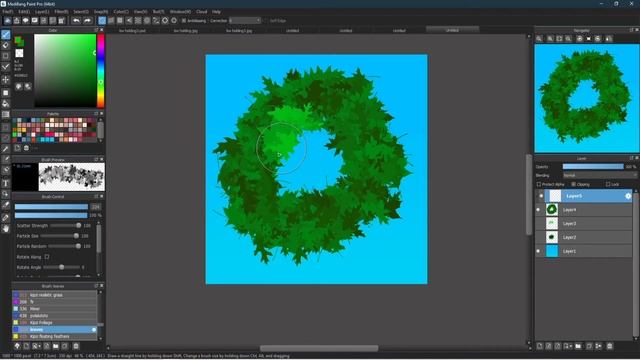640x360 pixels.
Task: Hide Layer1 visibility dot
Action: 538,251
